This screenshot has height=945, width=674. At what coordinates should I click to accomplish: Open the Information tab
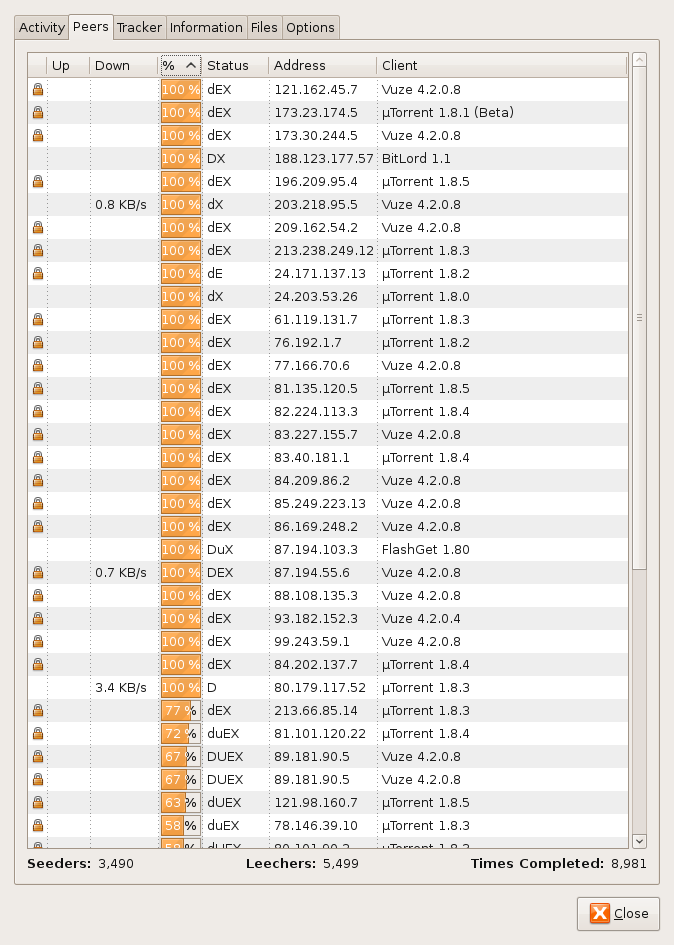tap(206, 28)
